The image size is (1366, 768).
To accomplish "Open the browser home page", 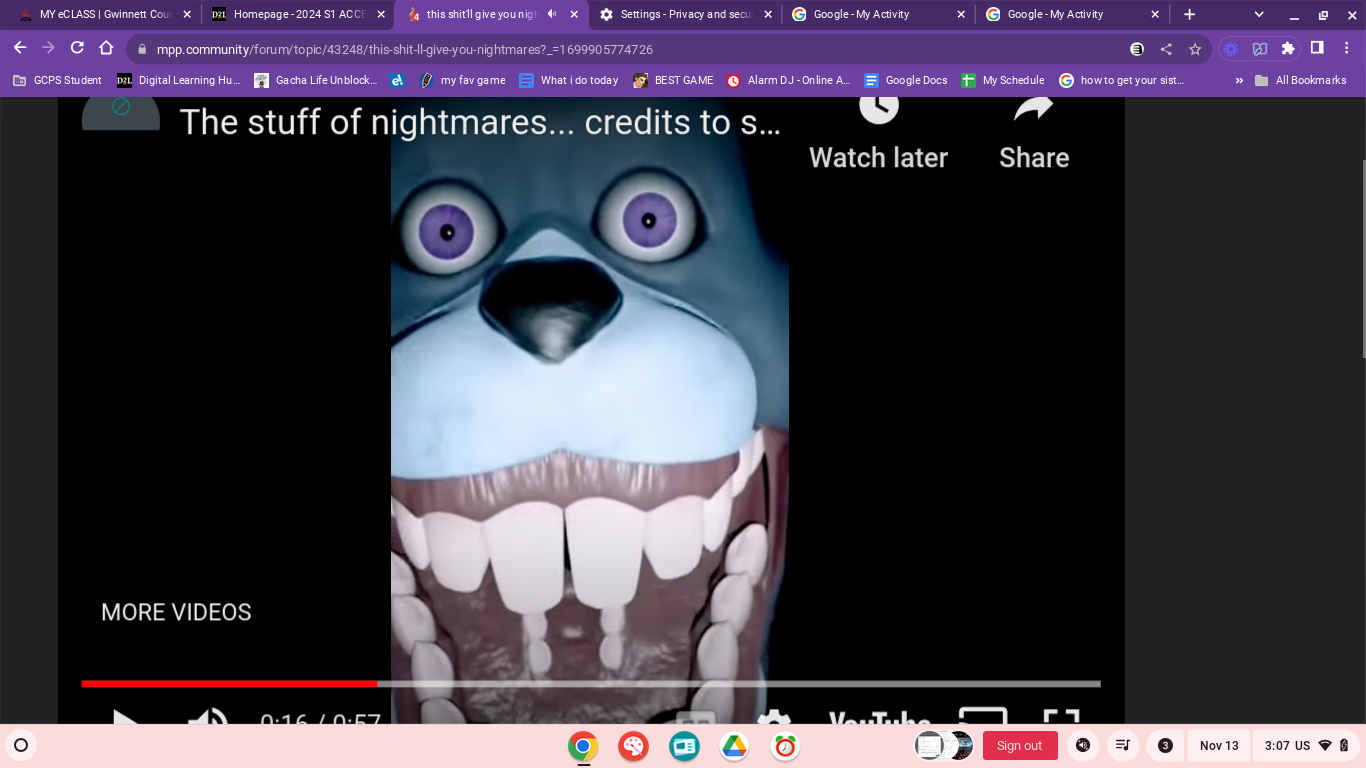I will [106, 48].
